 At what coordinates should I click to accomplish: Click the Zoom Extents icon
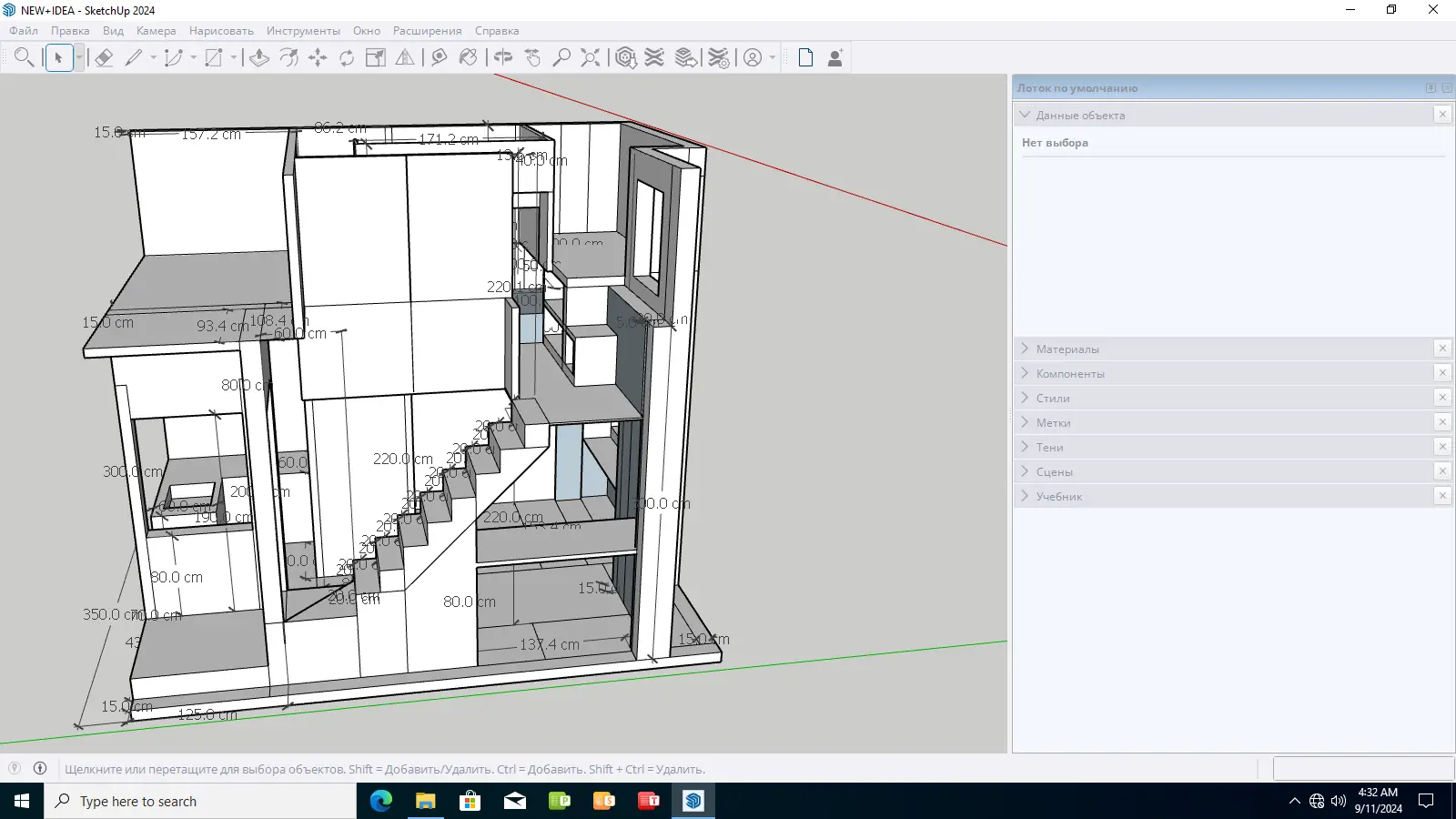(591, 58)
